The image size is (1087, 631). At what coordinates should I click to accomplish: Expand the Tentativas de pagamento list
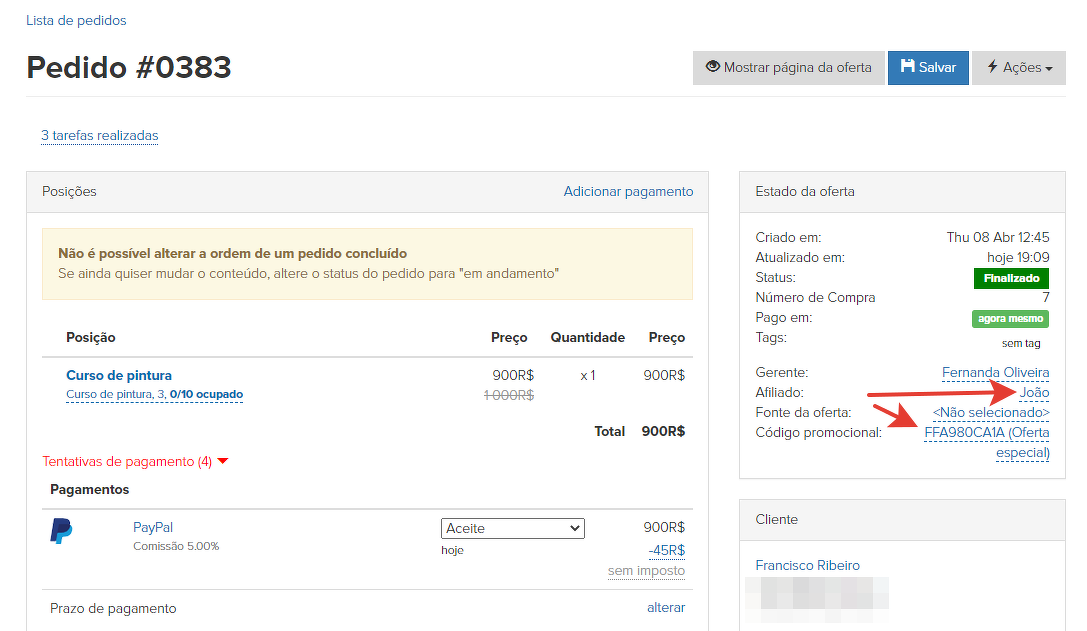(x=135, y=462)
